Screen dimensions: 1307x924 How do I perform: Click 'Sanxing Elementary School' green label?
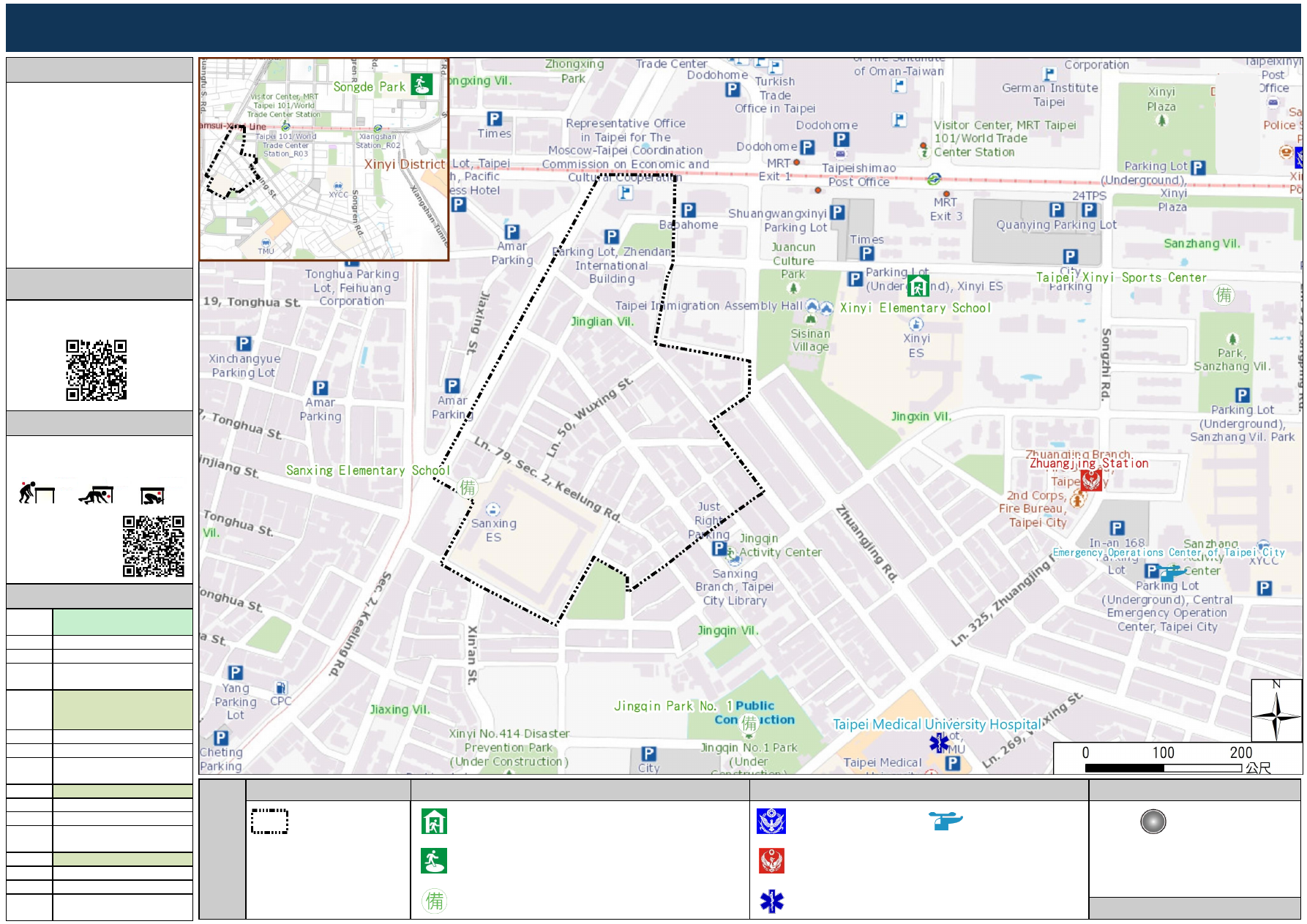tap(367, 470)
